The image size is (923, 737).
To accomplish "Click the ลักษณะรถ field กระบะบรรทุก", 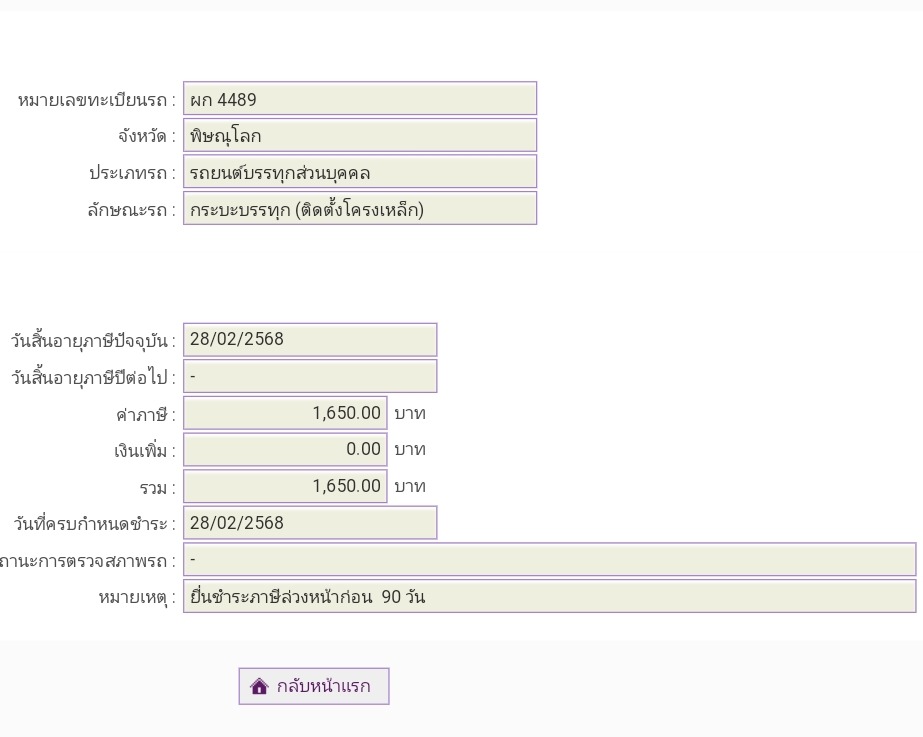I will pos(360,208).
